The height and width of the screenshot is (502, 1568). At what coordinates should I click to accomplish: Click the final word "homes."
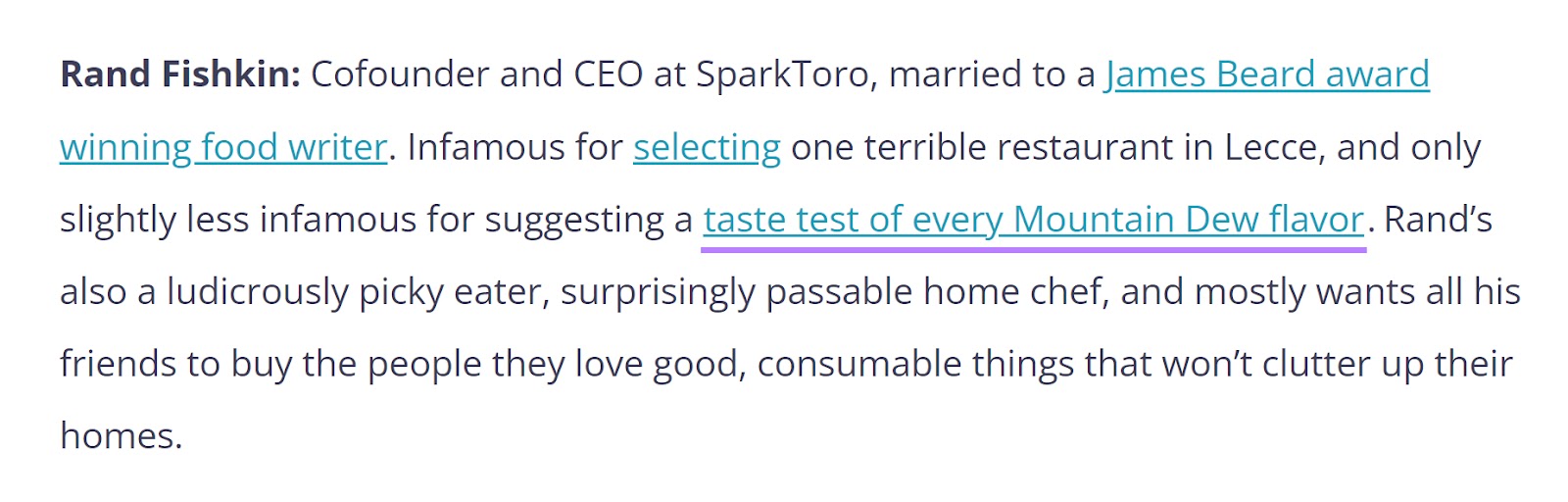coord(122,435)
